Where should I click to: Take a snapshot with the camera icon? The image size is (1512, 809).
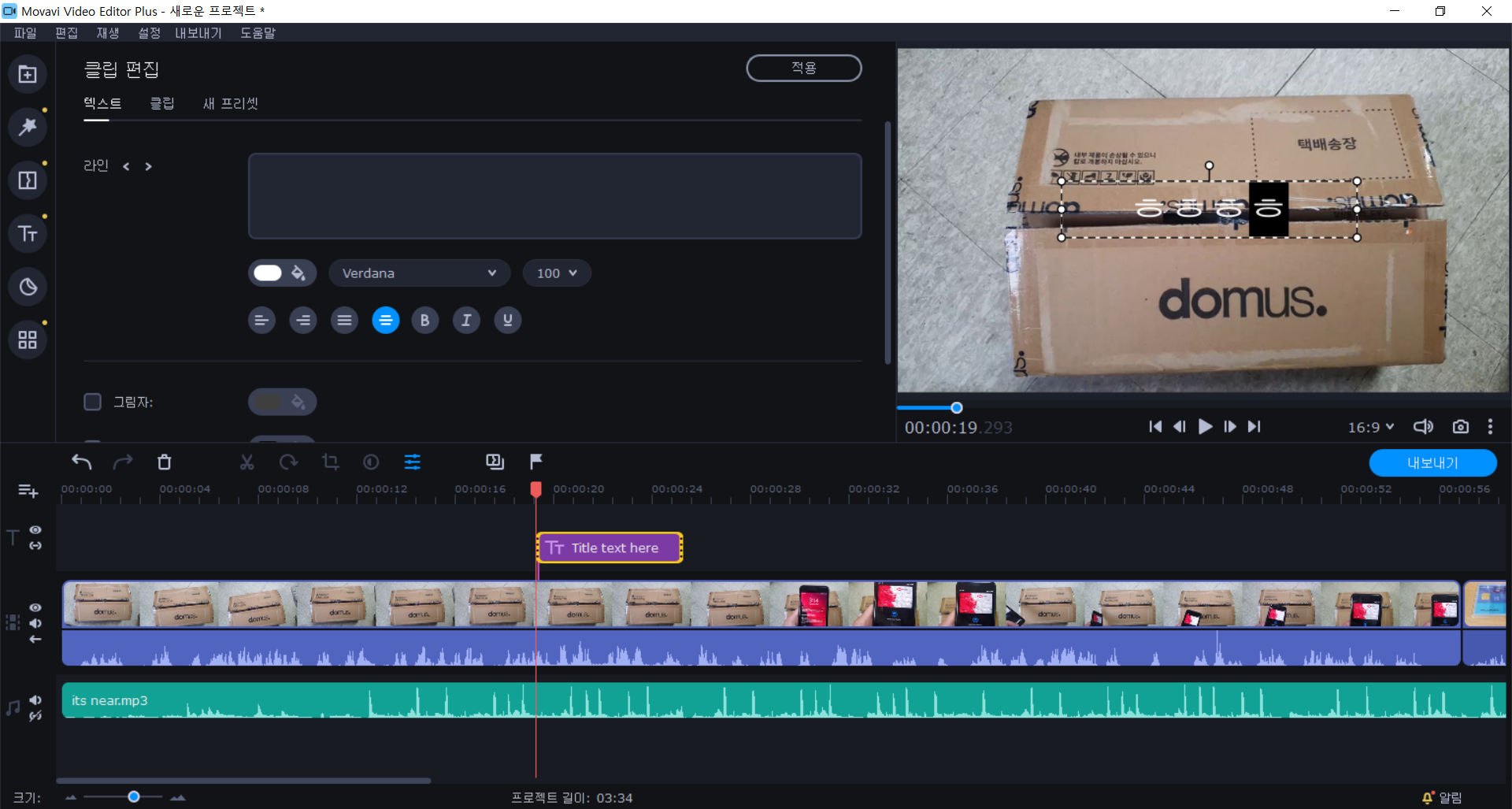pos(1461,426)
